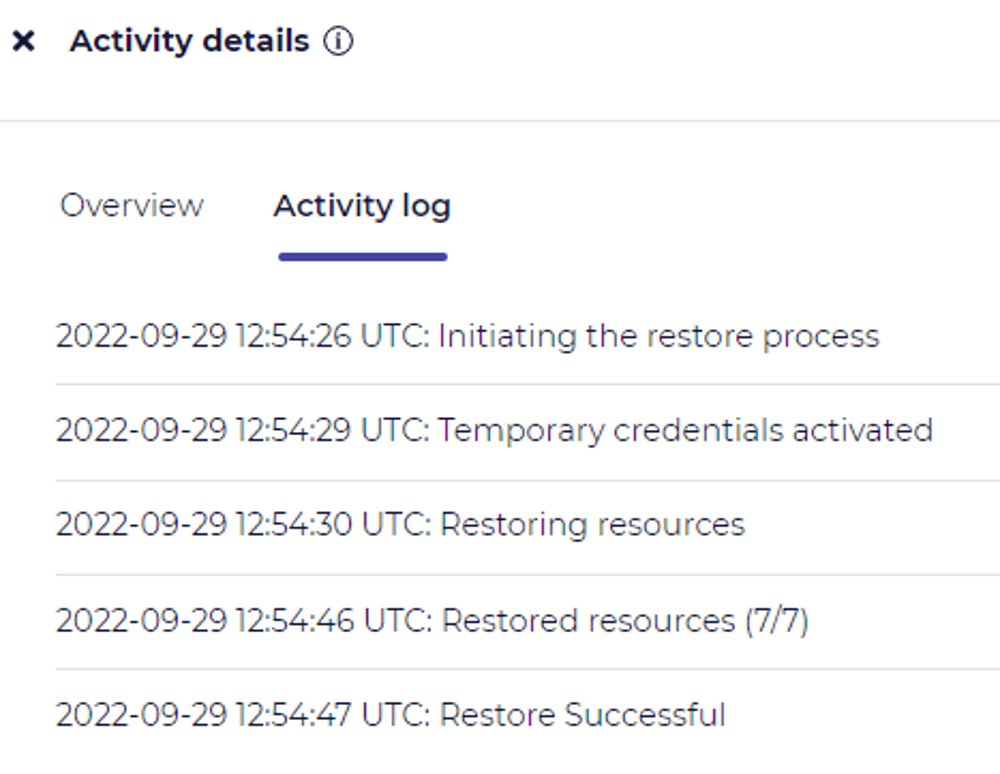Select the Restore Successful log entry

(x=390, y=714)
